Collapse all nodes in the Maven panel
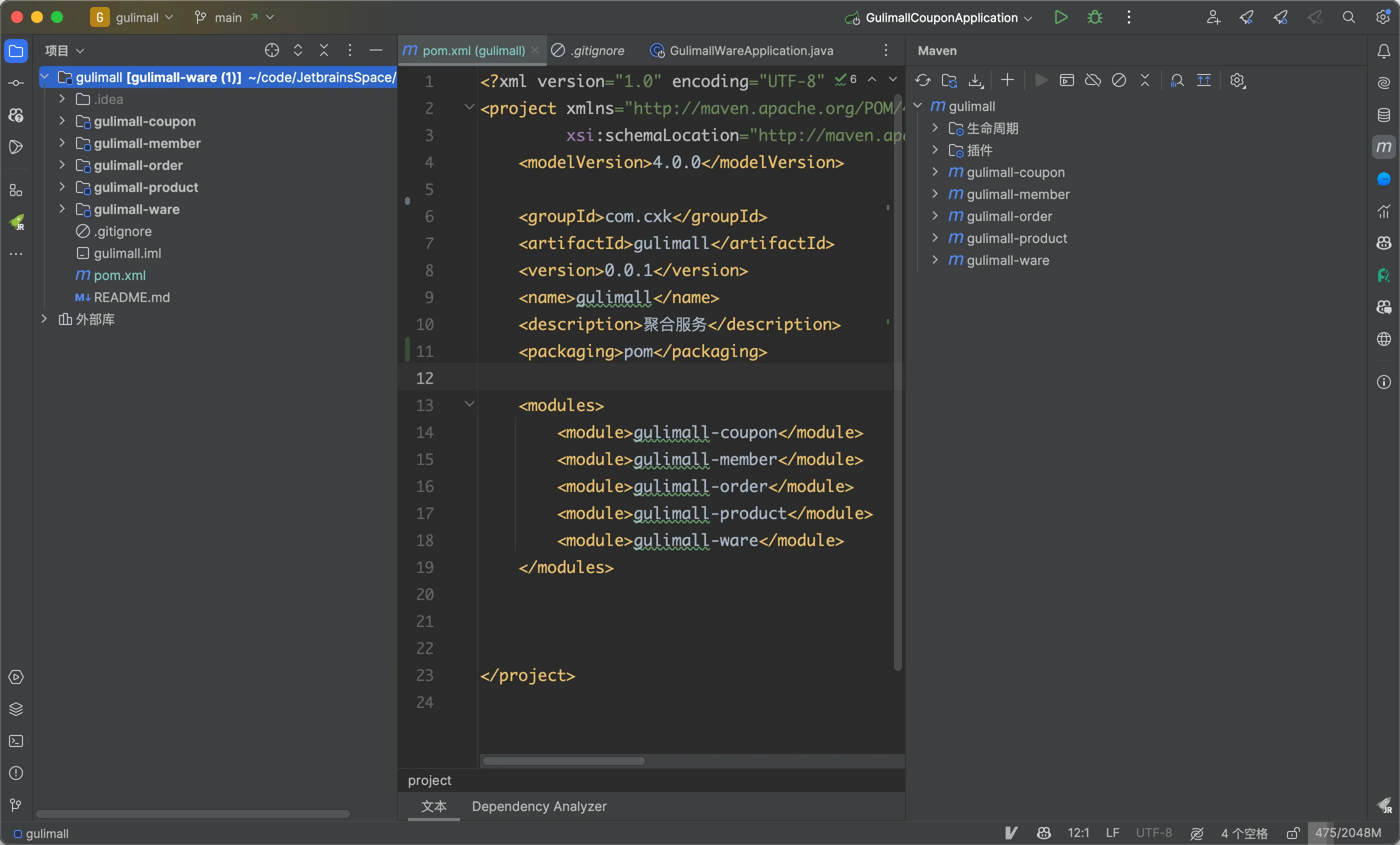The height and width of the screenshot is (845, 1400). point(1145,80)
